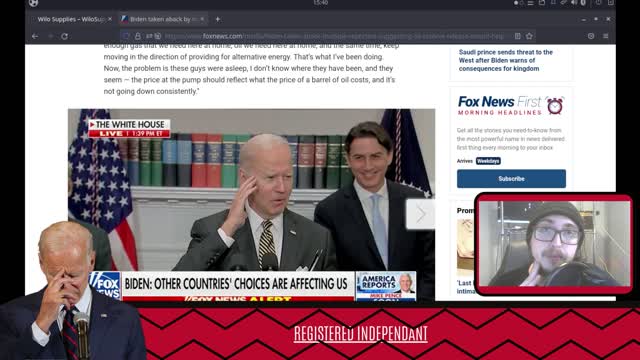Image resolution: width=640 pixels, height=360 pixels.
Task: Select the Weekdays badge
Action: coord(488,161)
